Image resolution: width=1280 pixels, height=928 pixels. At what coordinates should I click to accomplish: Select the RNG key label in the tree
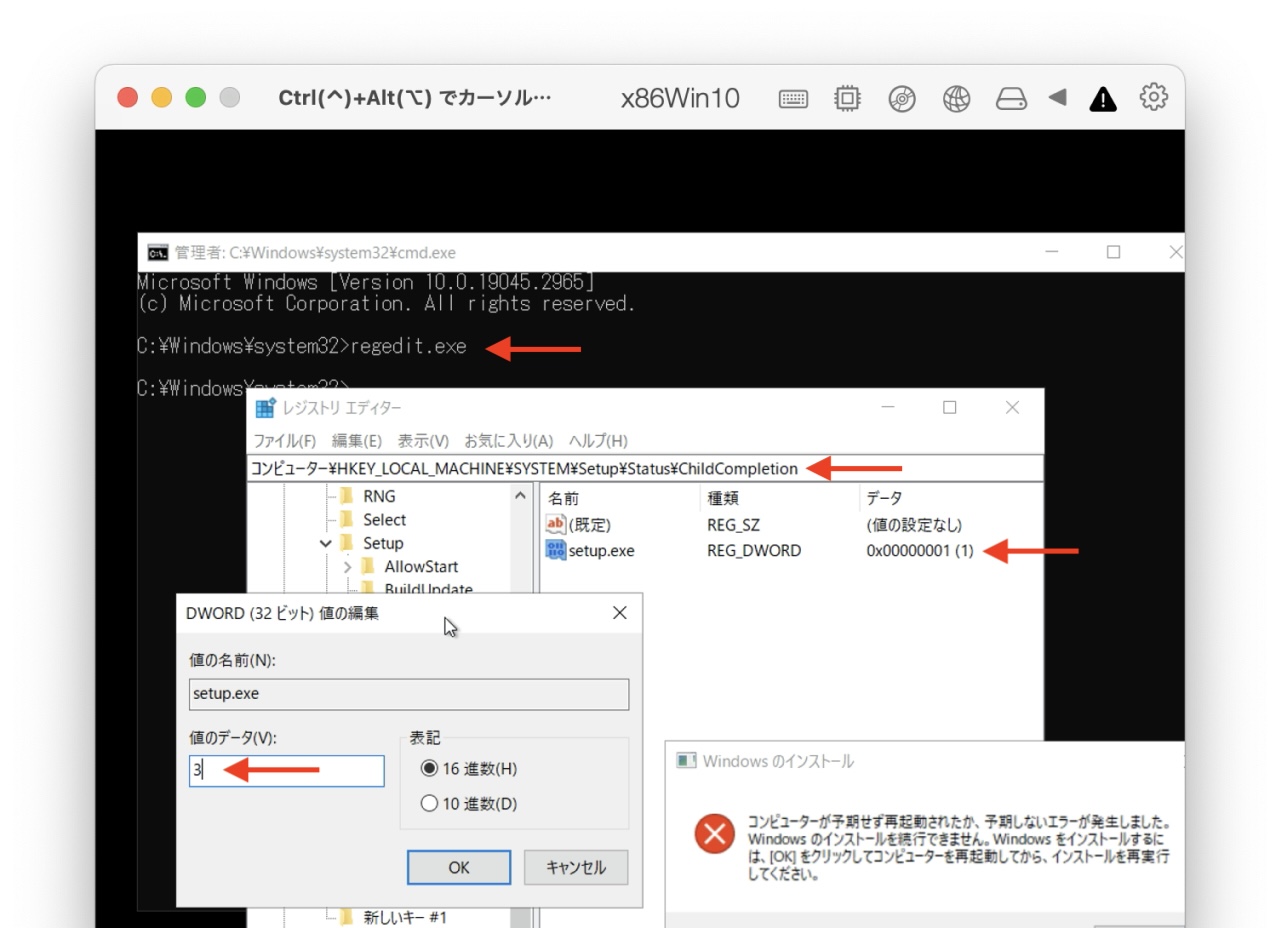point(379,496)
